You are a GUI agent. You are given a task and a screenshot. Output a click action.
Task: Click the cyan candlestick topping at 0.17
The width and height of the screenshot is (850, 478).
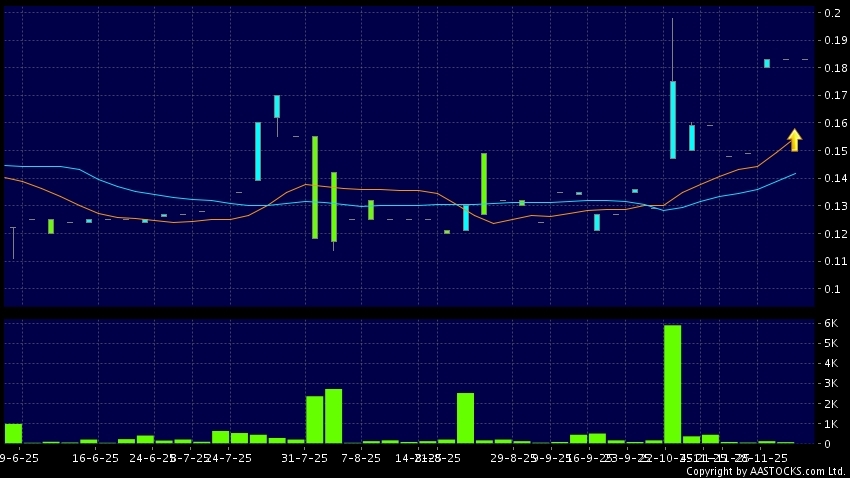pos(277,106)
